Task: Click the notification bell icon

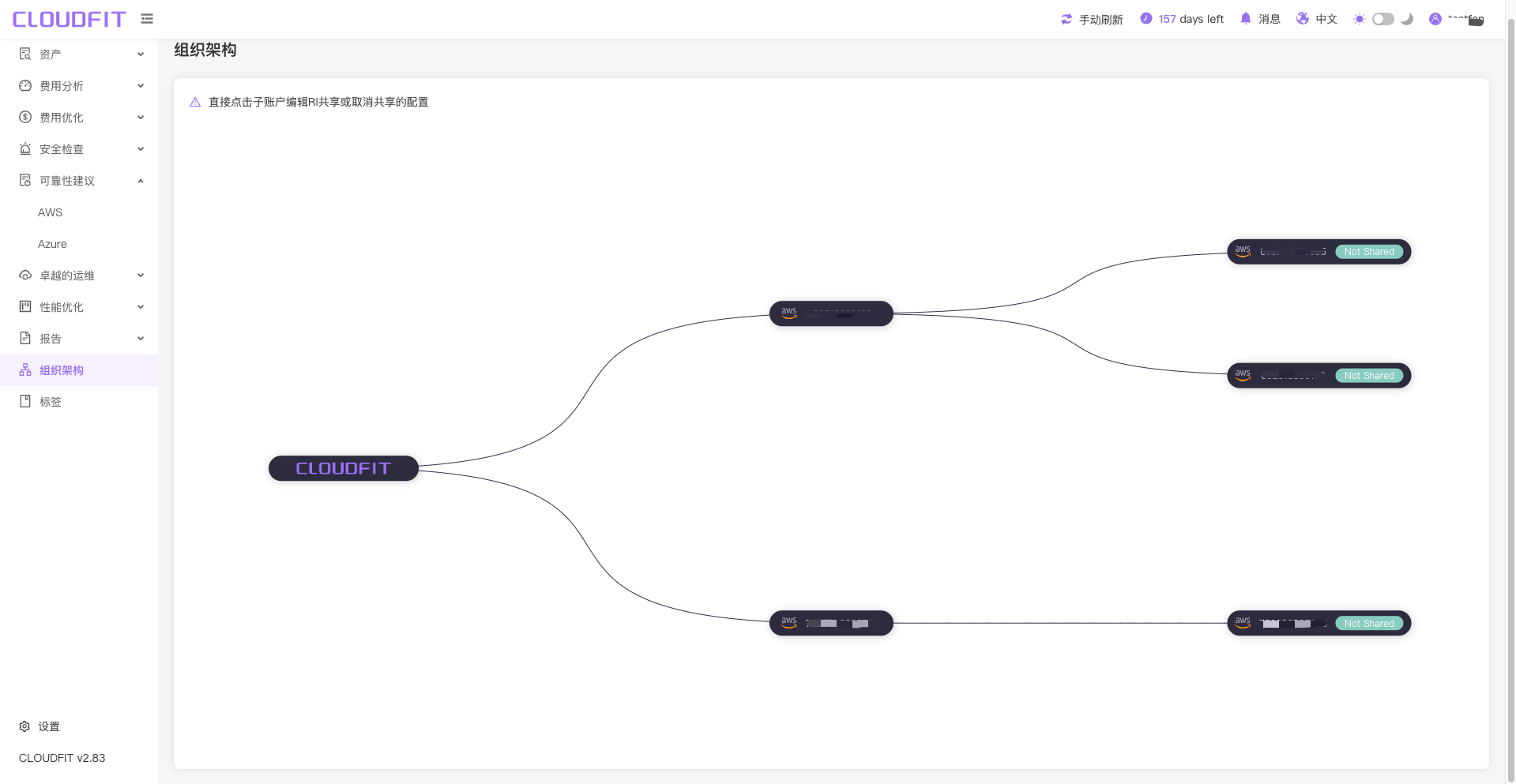Action: pos(1246,18)
